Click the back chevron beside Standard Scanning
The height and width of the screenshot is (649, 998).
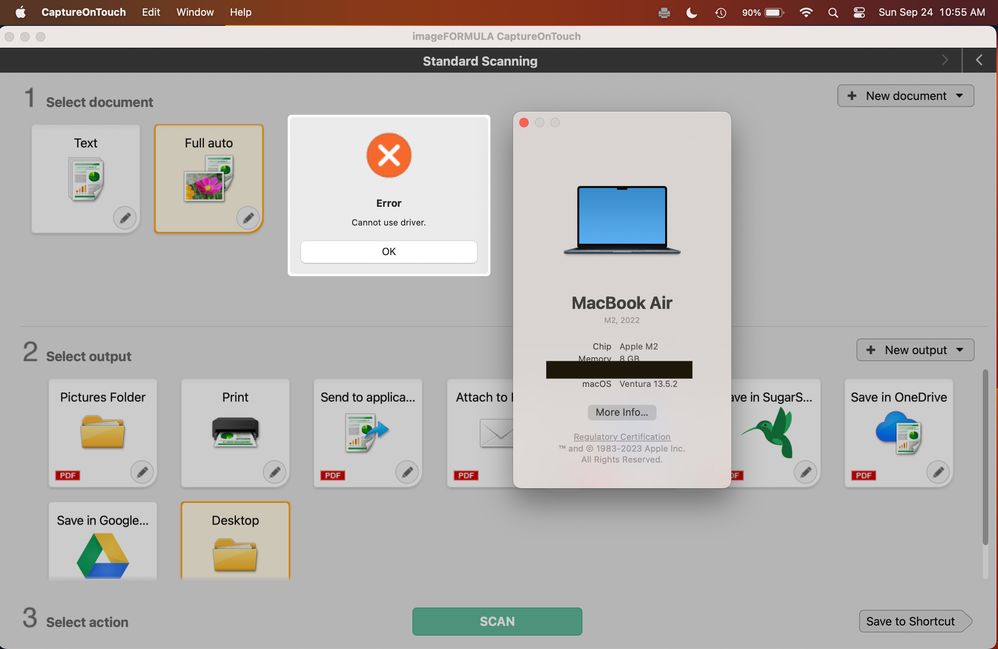979,59
